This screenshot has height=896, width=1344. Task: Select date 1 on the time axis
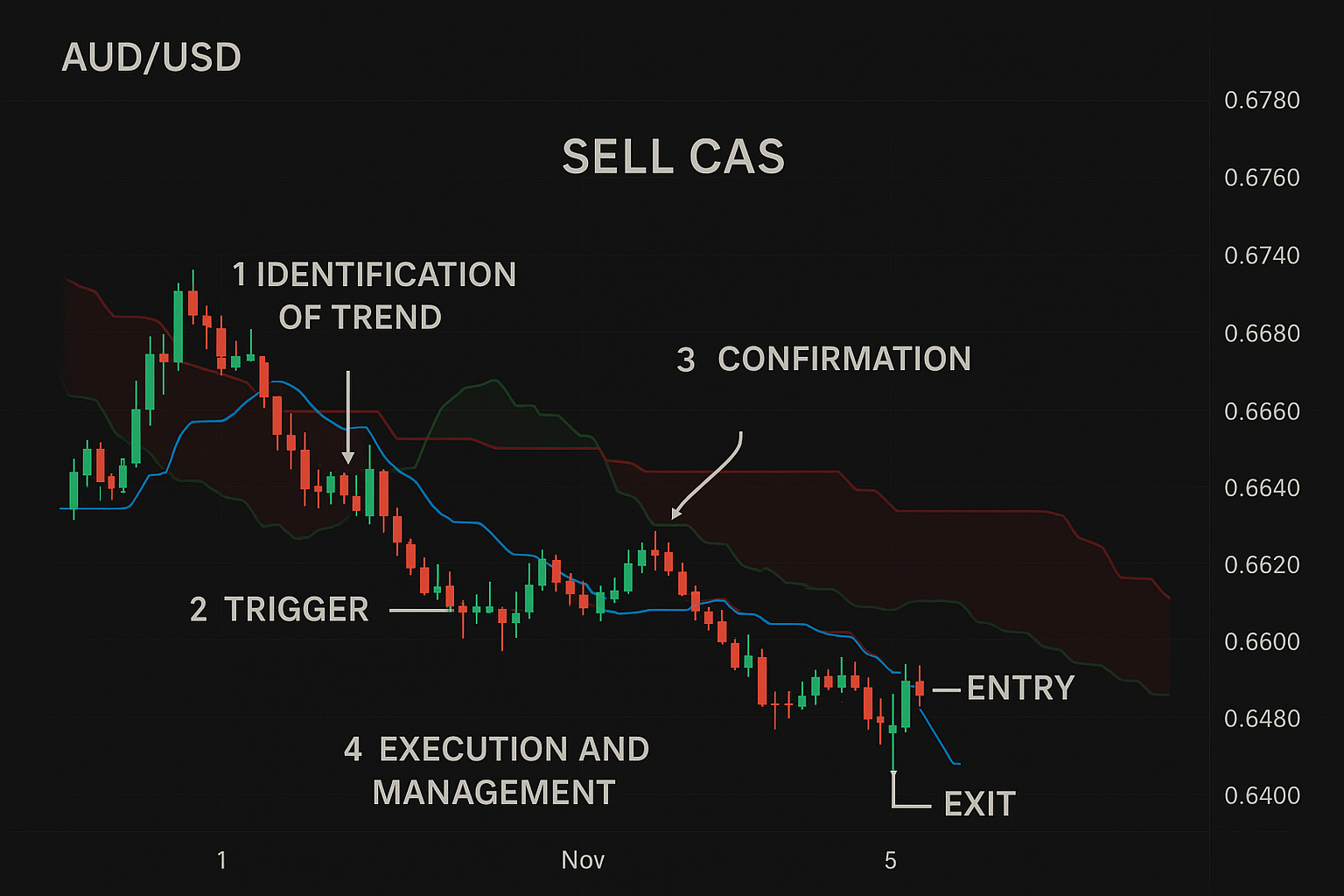(x=221, y=861)
